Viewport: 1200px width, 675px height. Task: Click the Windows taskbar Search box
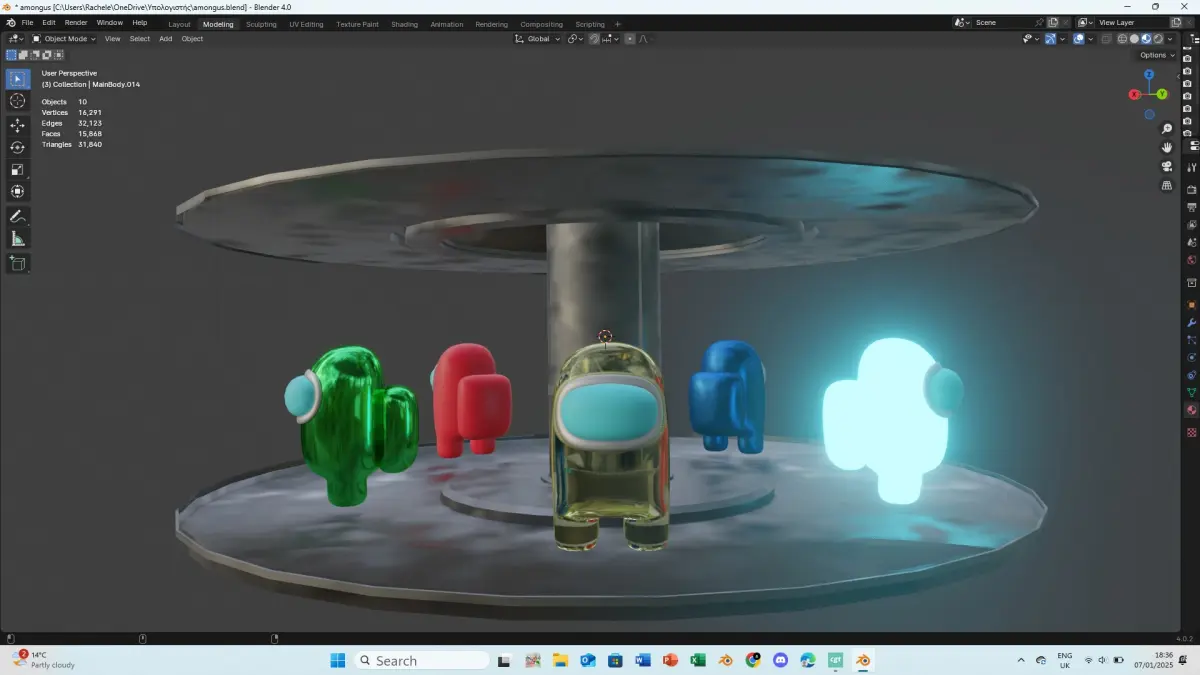click(x=421, y=660)
